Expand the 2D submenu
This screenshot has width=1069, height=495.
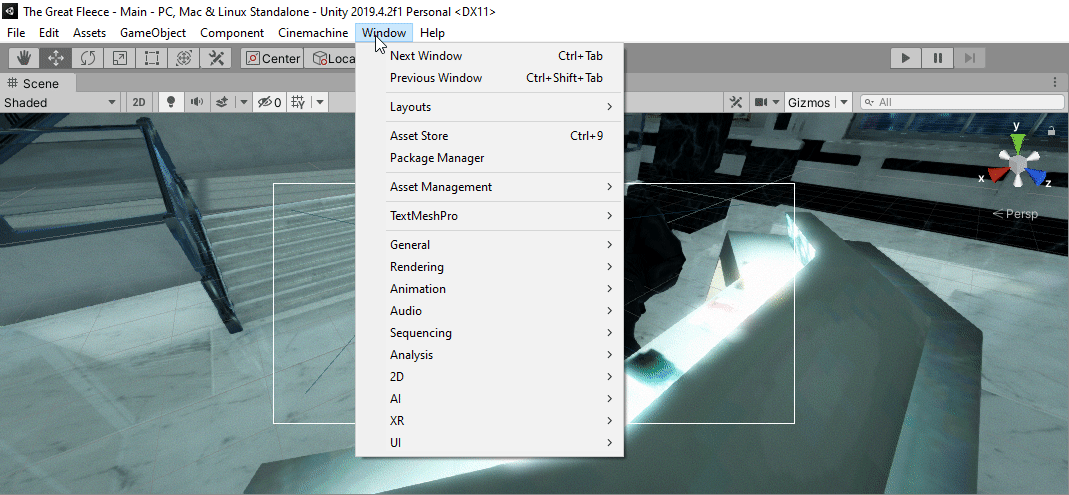(x=490, y=376)
